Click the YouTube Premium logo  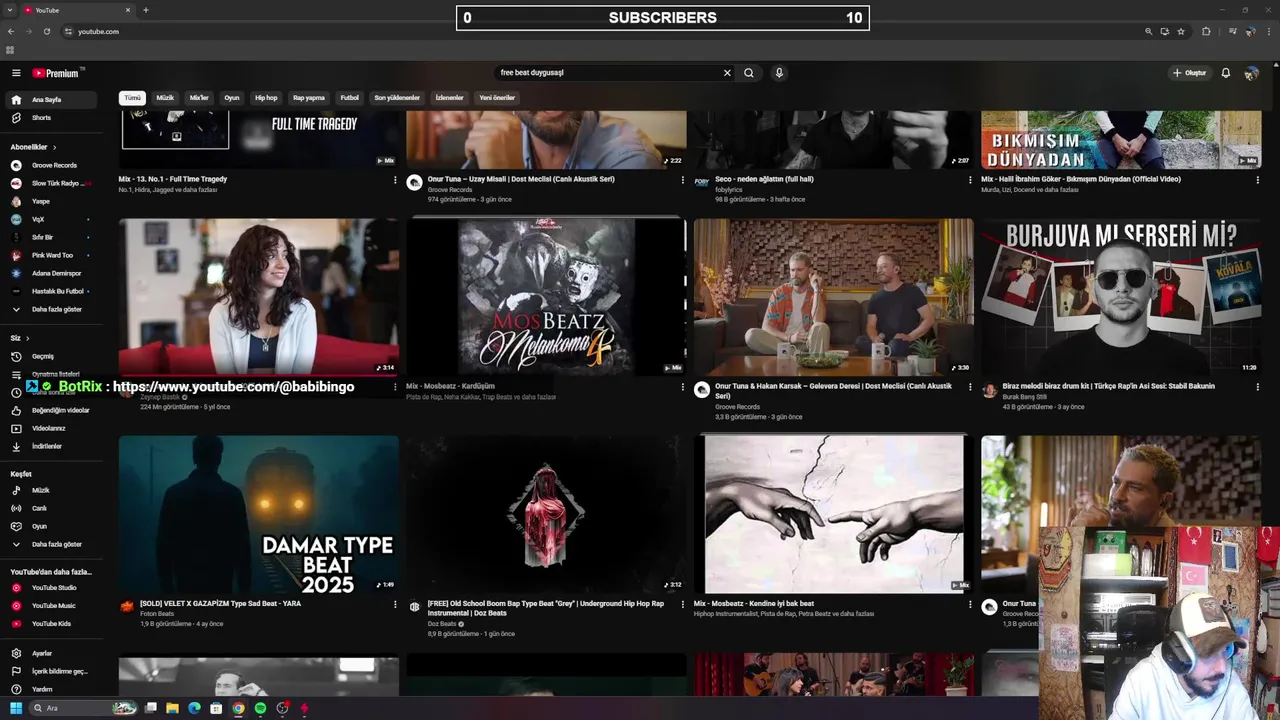pyautogui.click(x=55, y=73)
